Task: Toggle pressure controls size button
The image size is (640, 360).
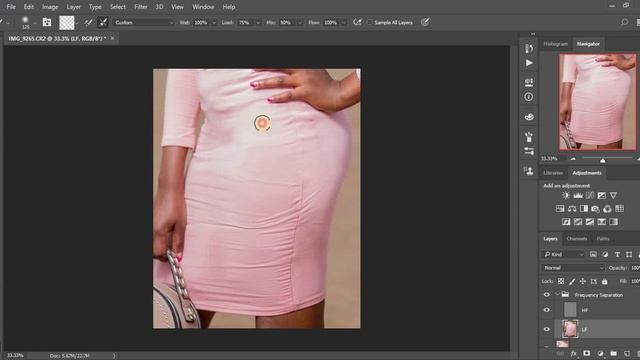Action: pyautogui.click(x=425, y=22)
